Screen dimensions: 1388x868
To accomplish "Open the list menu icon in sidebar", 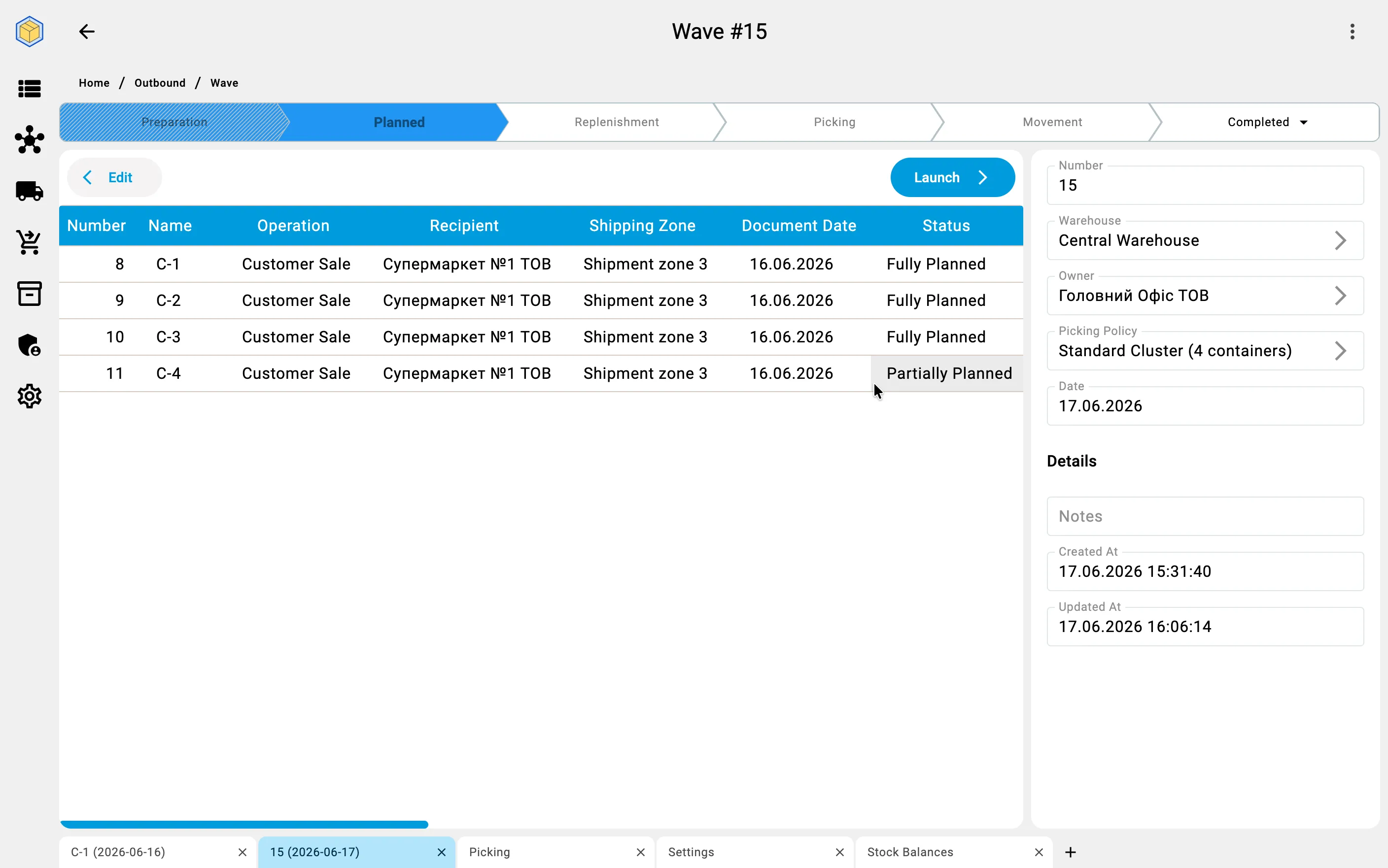I will pos(29,88).
